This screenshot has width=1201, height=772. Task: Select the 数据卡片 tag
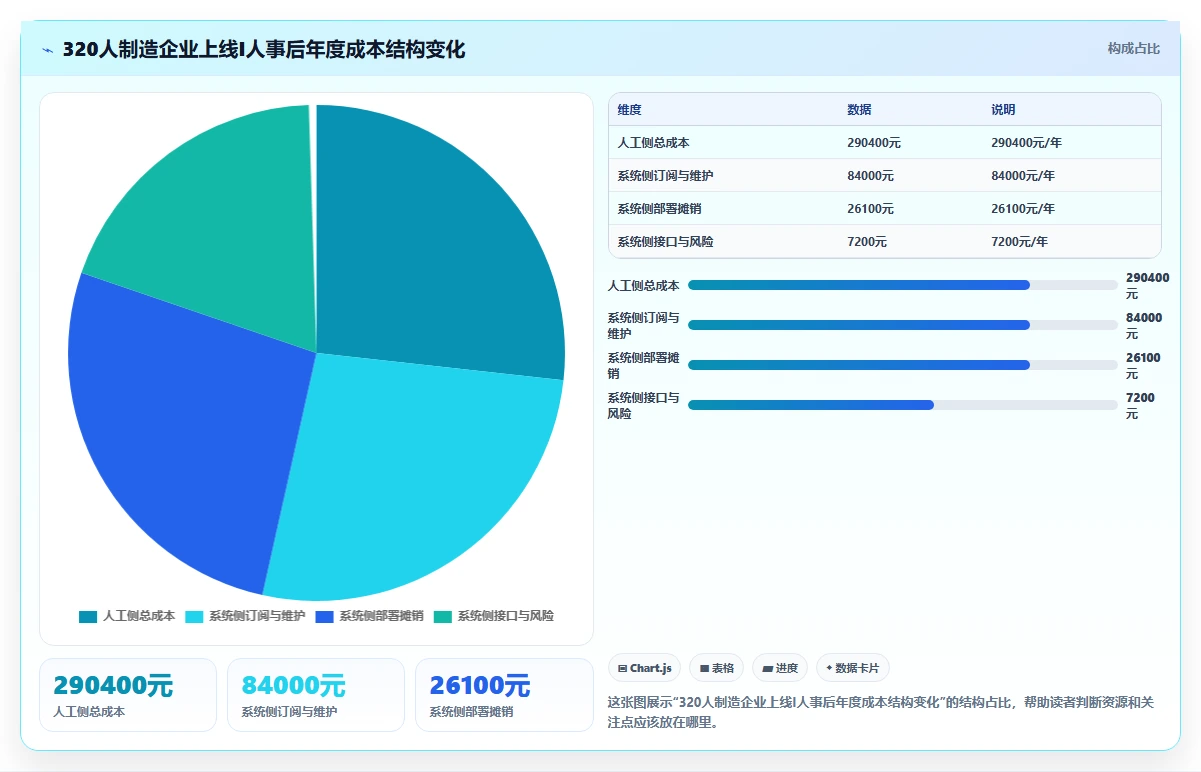click(x=853, y=668)
